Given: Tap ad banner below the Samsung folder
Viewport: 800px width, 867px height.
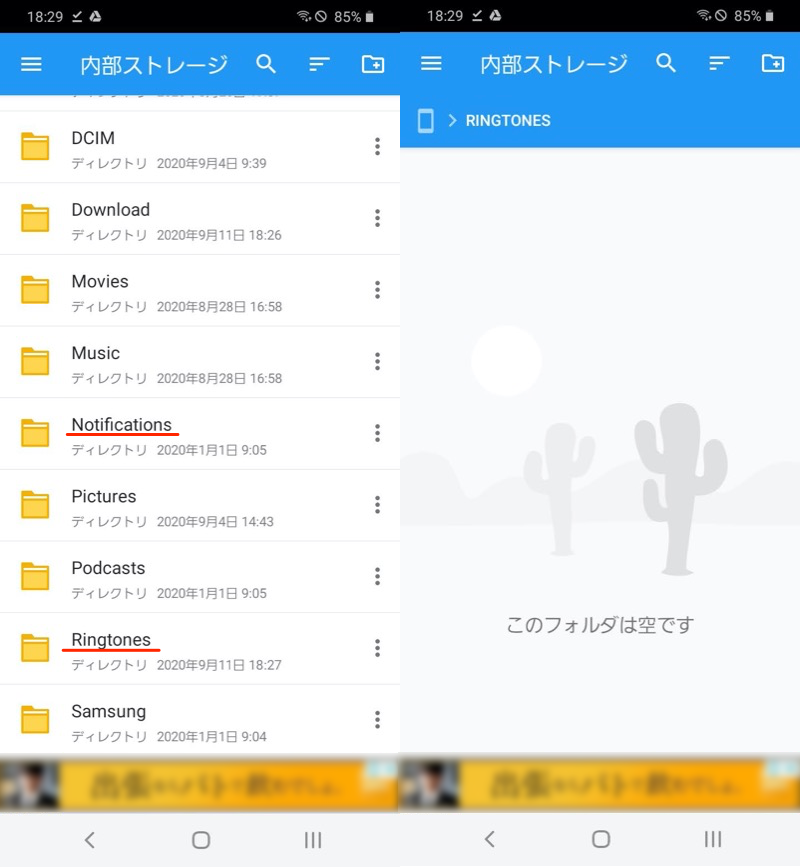Looking at the screenshot, I should pyautogui.click(x=200, y=784).
